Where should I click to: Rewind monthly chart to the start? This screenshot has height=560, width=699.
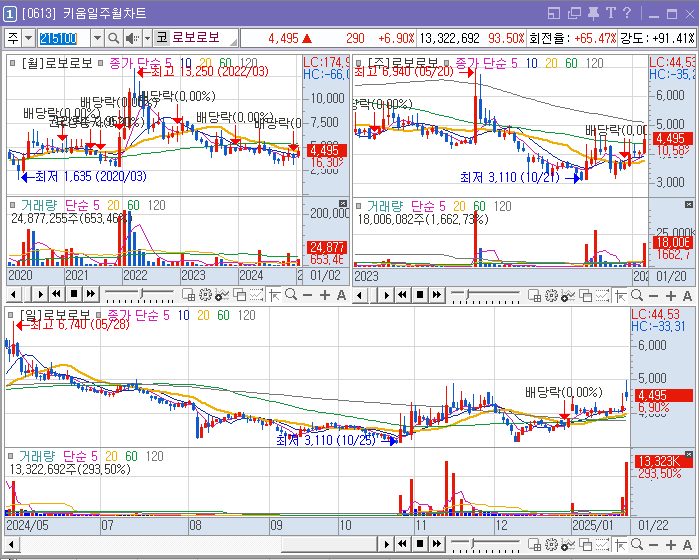coord(57,294)
